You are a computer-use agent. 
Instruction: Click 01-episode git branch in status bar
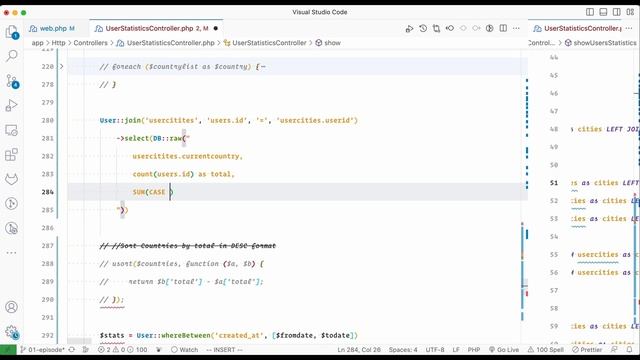click(x=42, y=350)
